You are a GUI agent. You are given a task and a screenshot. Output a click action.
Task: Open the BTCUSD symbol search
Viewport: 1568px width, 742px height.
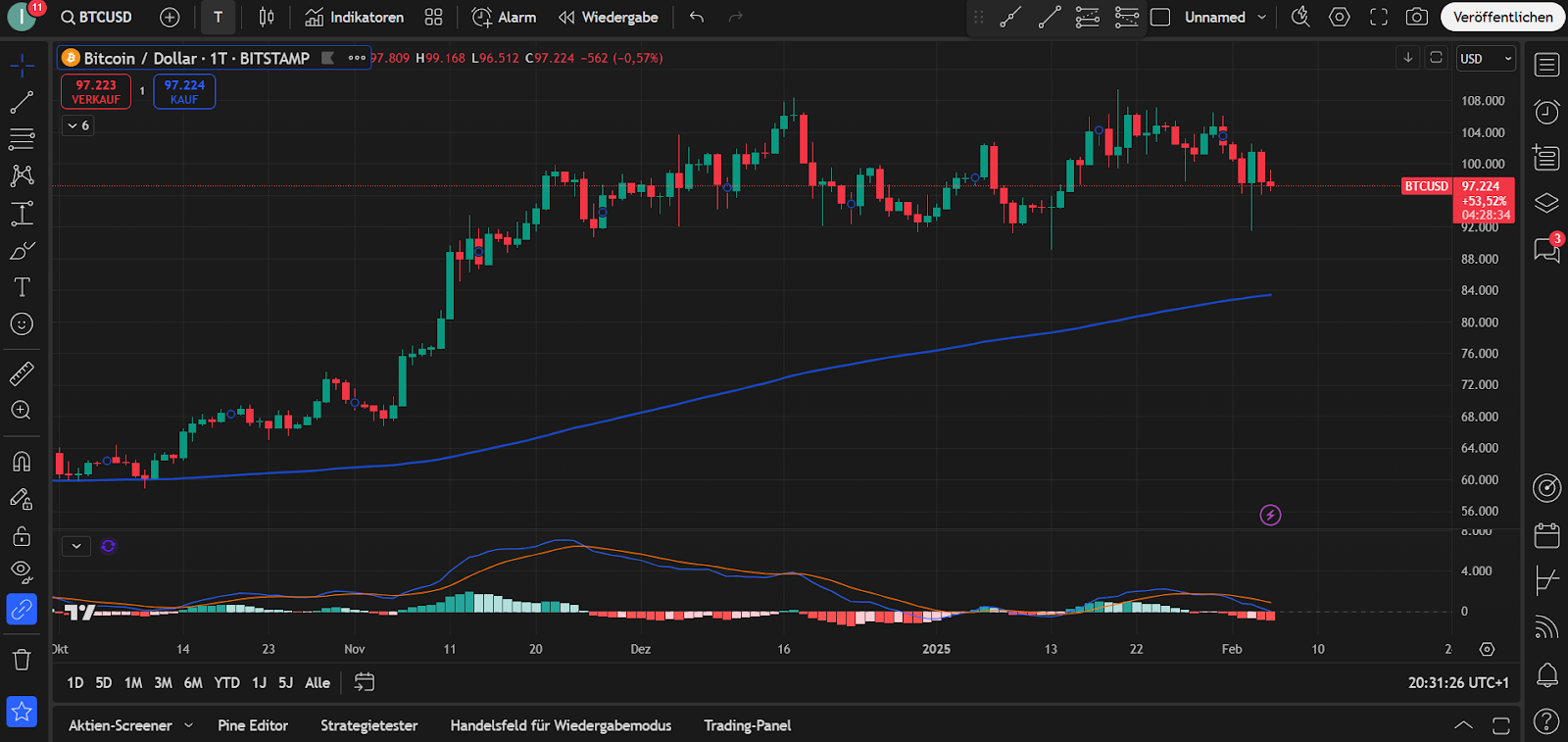point(96,17)
